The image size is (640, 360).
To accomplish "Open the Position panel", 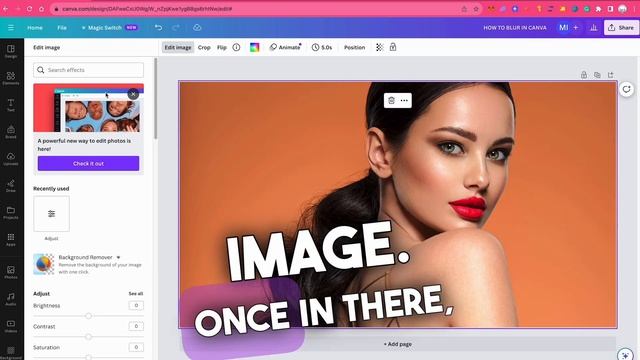I will point(354,47).
